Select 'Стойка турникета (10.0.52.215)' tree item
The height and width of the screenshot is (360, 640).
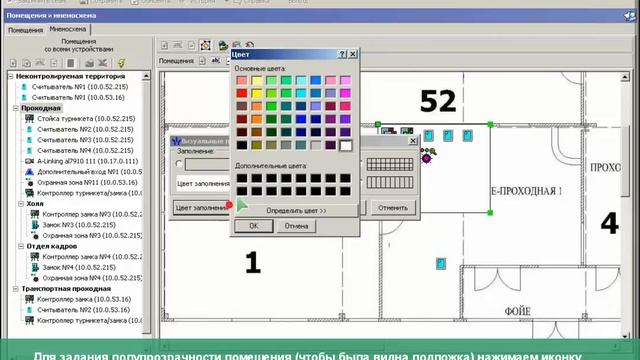coord(86,119)
